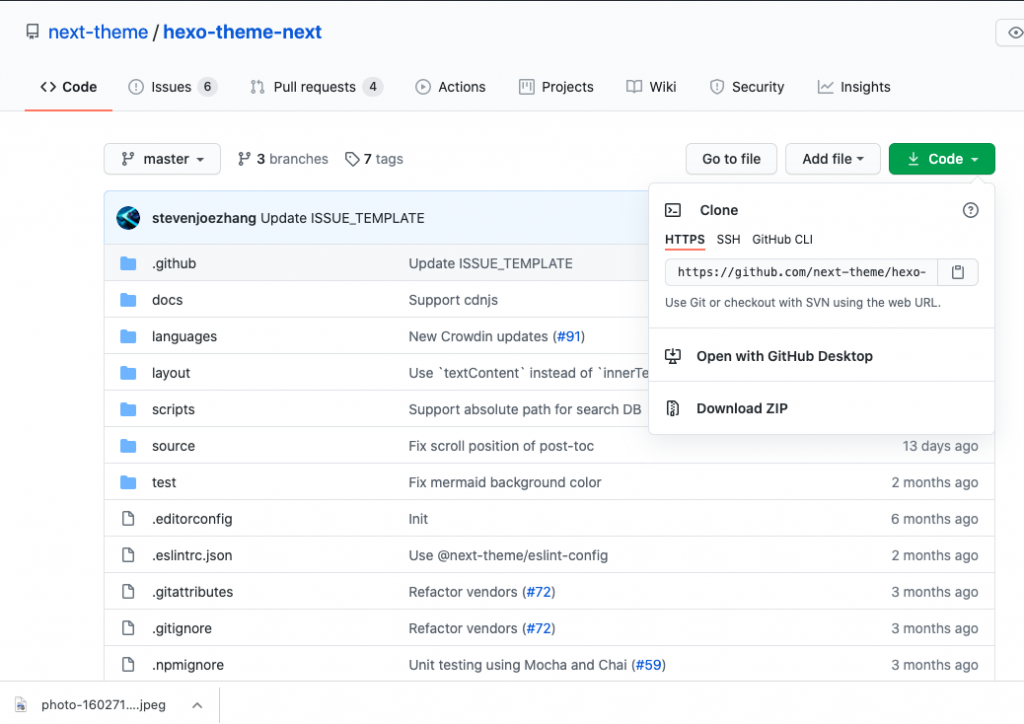Open the Issues tab

[x=172, y=87]
